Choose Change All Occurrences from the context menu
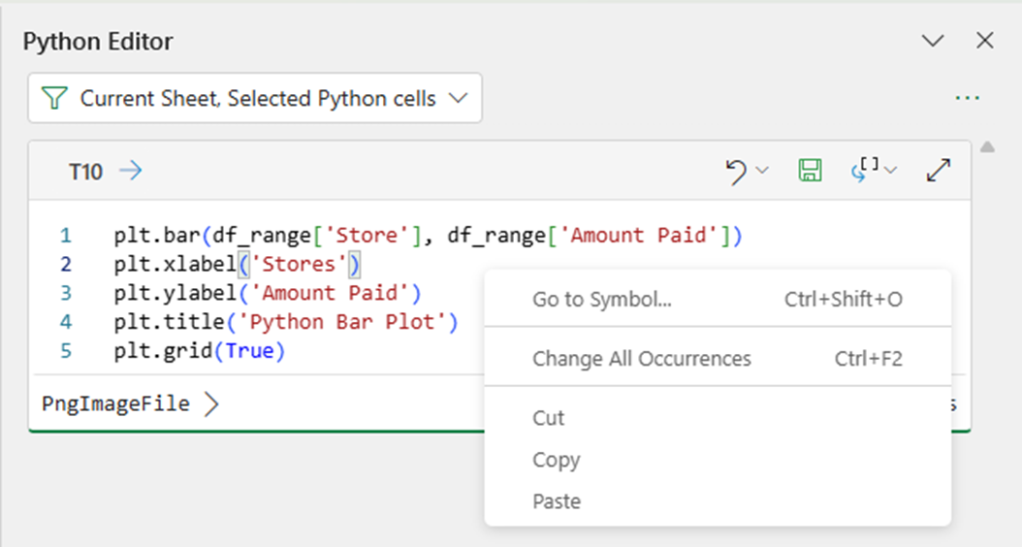Viewport: 1022px width, 547px height. pyautogui.click(x=641, y=358)
